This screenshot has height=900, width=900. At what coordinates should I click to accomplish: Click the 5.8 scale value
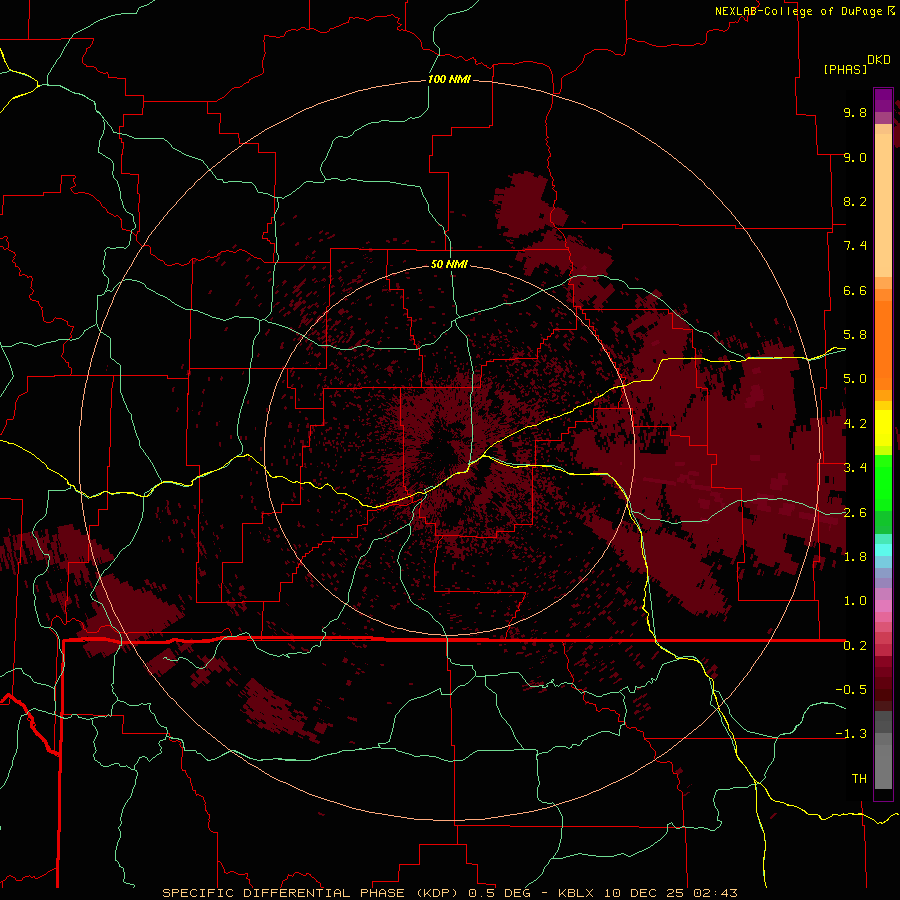pyautogui.click(x=855, y=335)
